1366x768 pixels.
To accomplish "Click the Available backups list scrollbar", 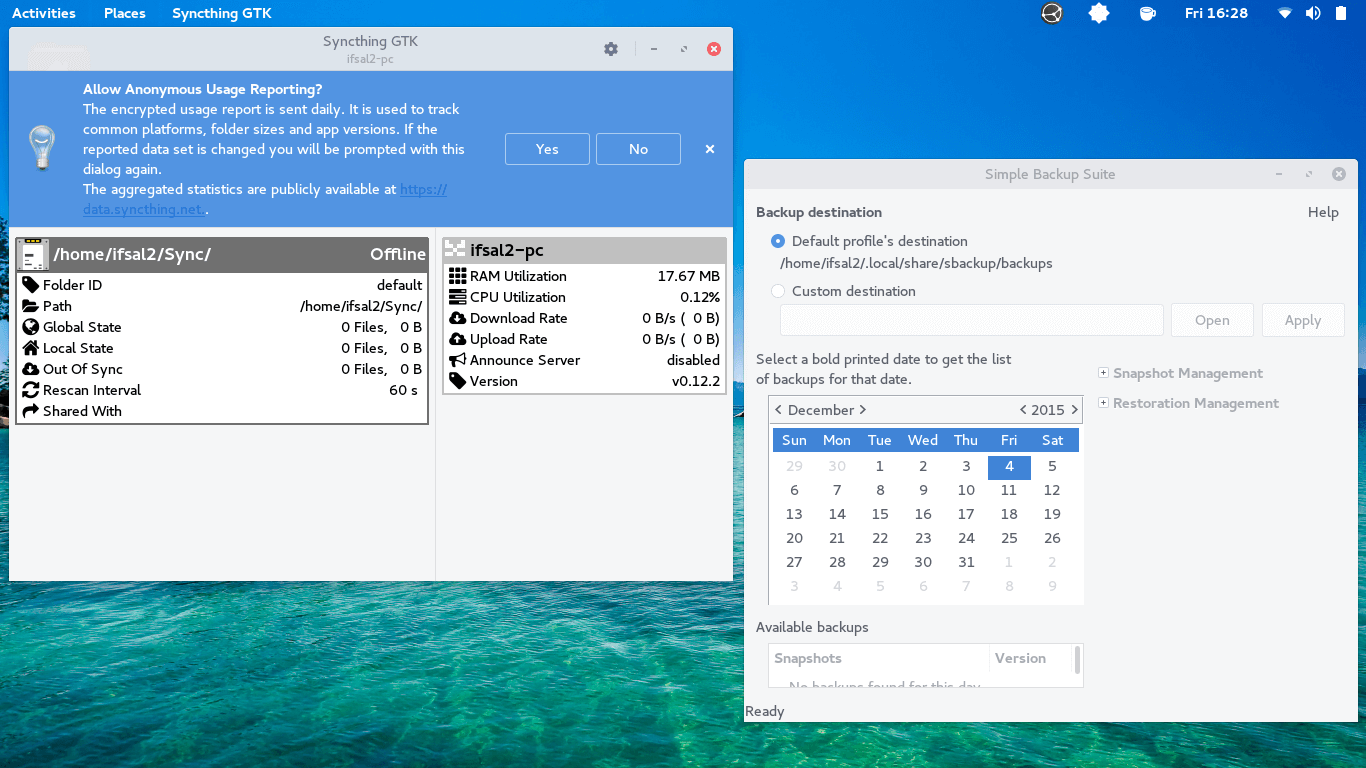I will [1077, 660].
